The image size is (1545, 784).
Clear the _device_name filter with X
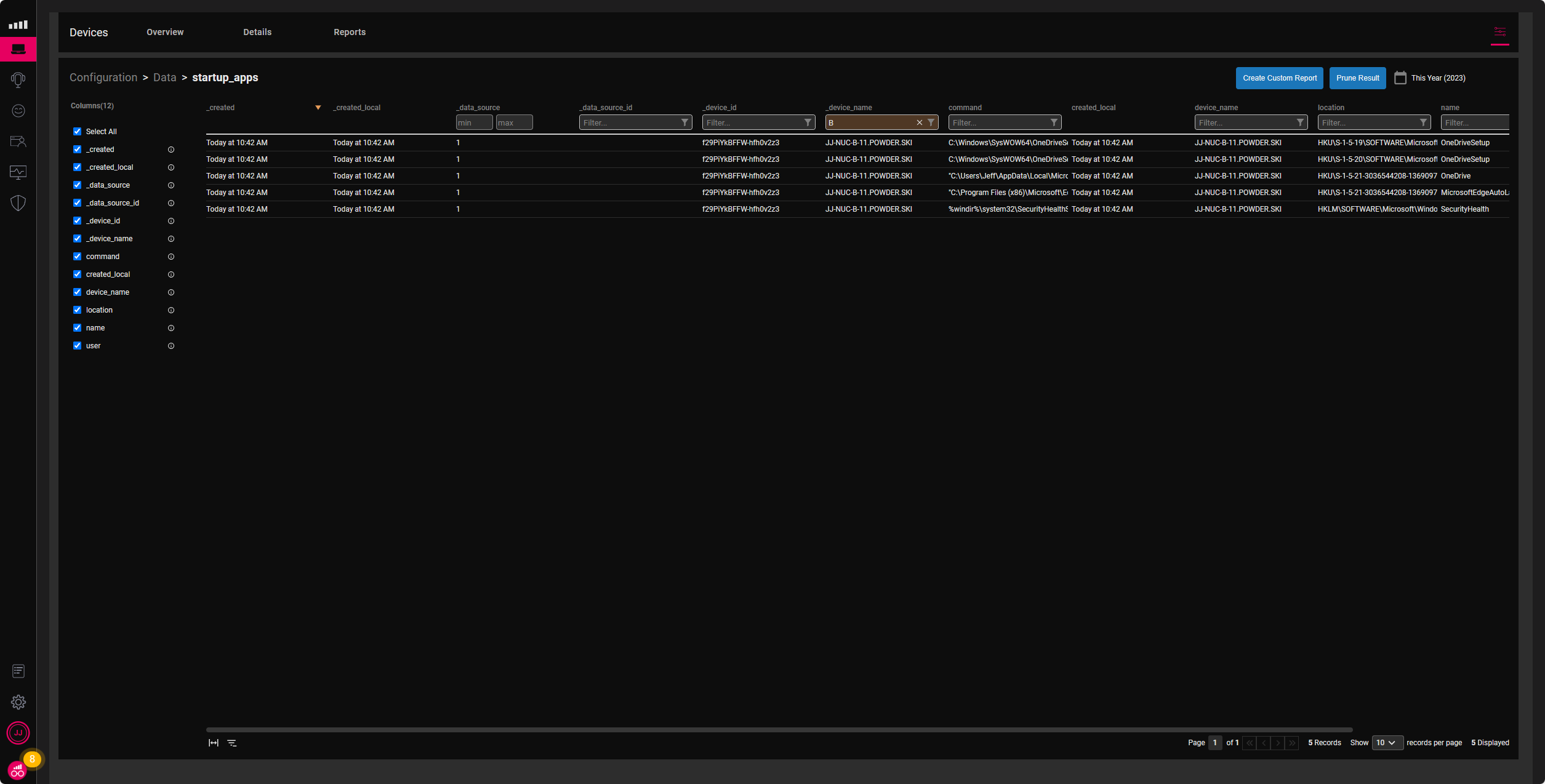920,122
